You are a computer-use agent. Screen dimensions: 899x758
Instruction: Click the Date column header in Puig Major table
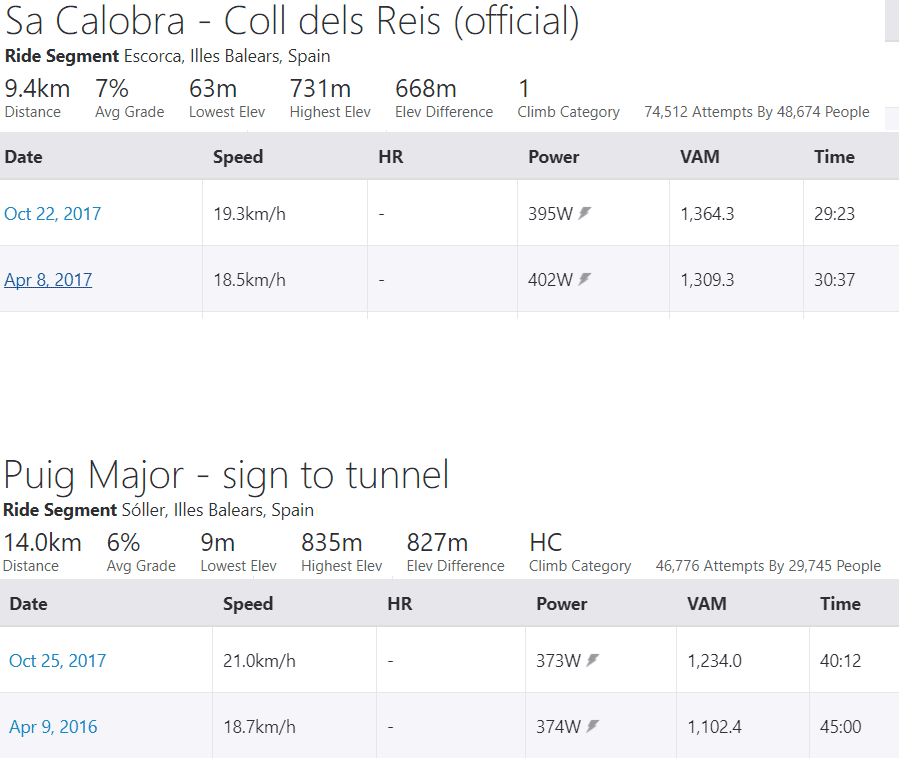(29, 604)
